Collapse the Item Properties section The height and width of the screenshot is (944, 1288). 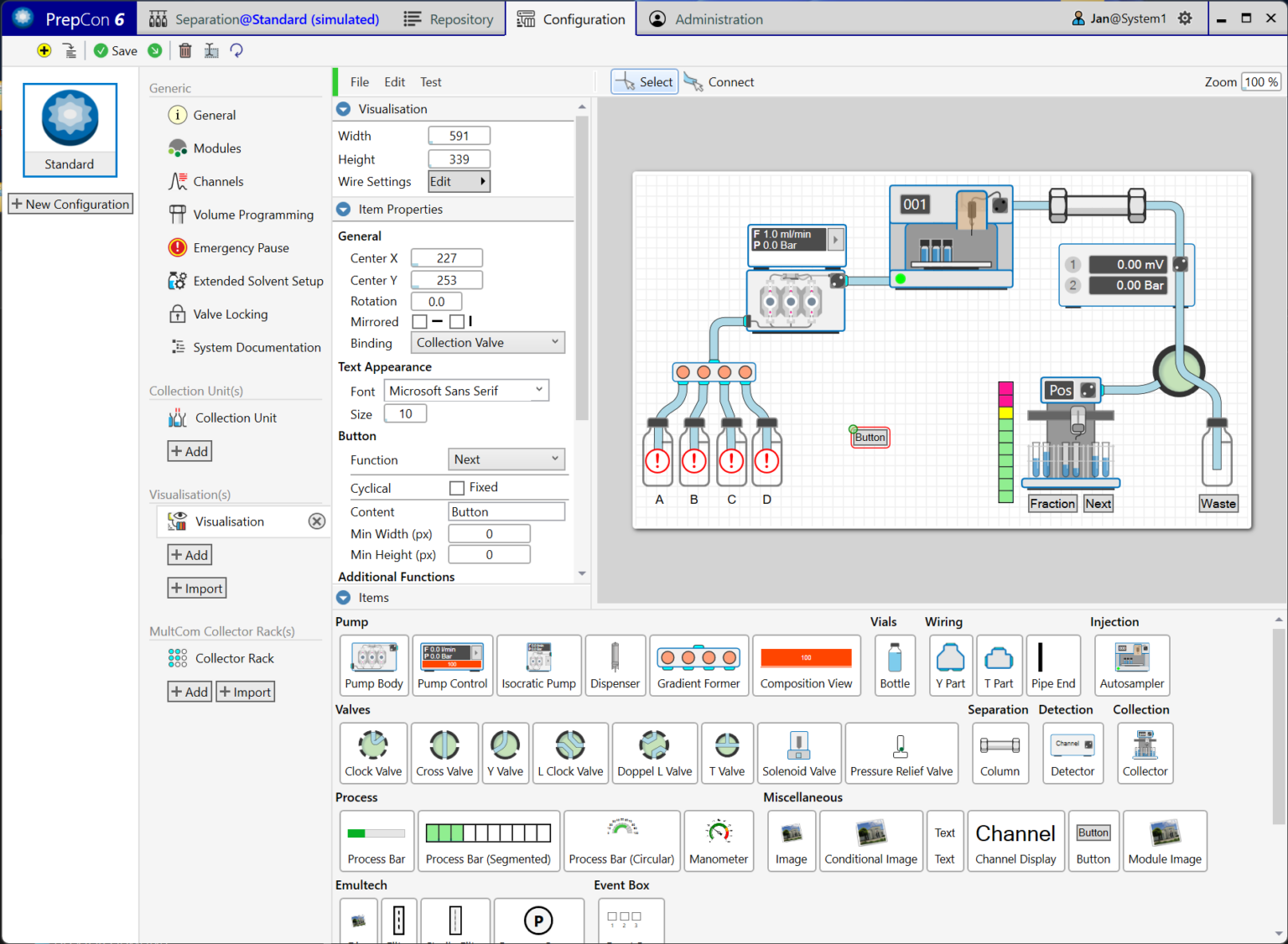(344, 210)
